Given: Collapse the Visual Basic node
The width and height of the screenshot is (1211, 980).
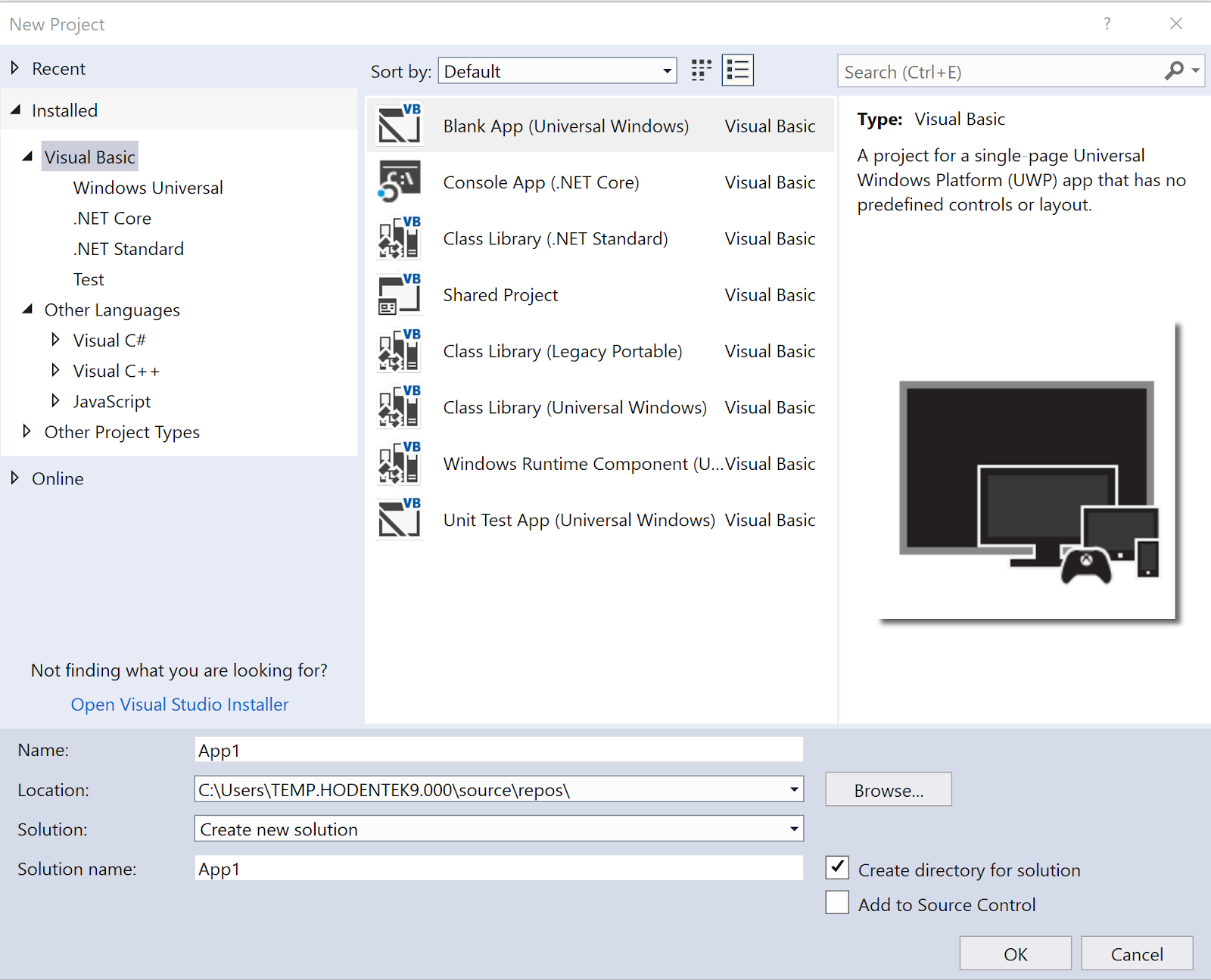Looking at the screenshot, I should [x=27, y=156].
